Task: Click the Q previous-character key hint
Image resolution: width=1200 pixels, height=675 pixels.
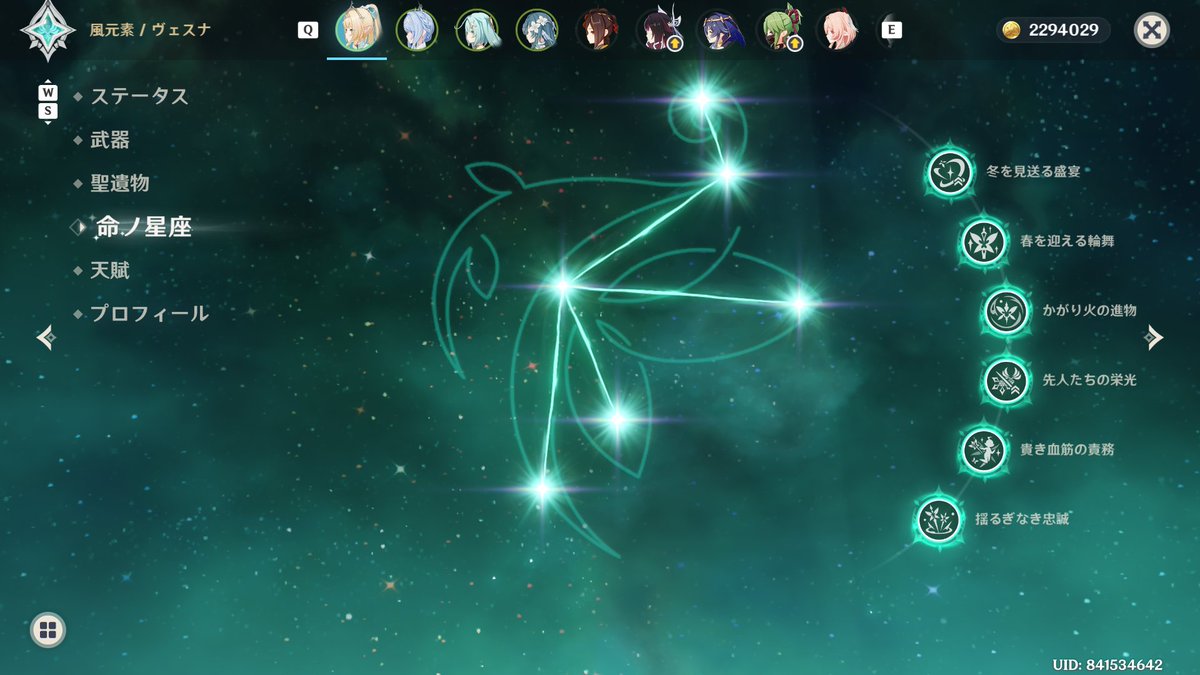Action: pos(308,30)
